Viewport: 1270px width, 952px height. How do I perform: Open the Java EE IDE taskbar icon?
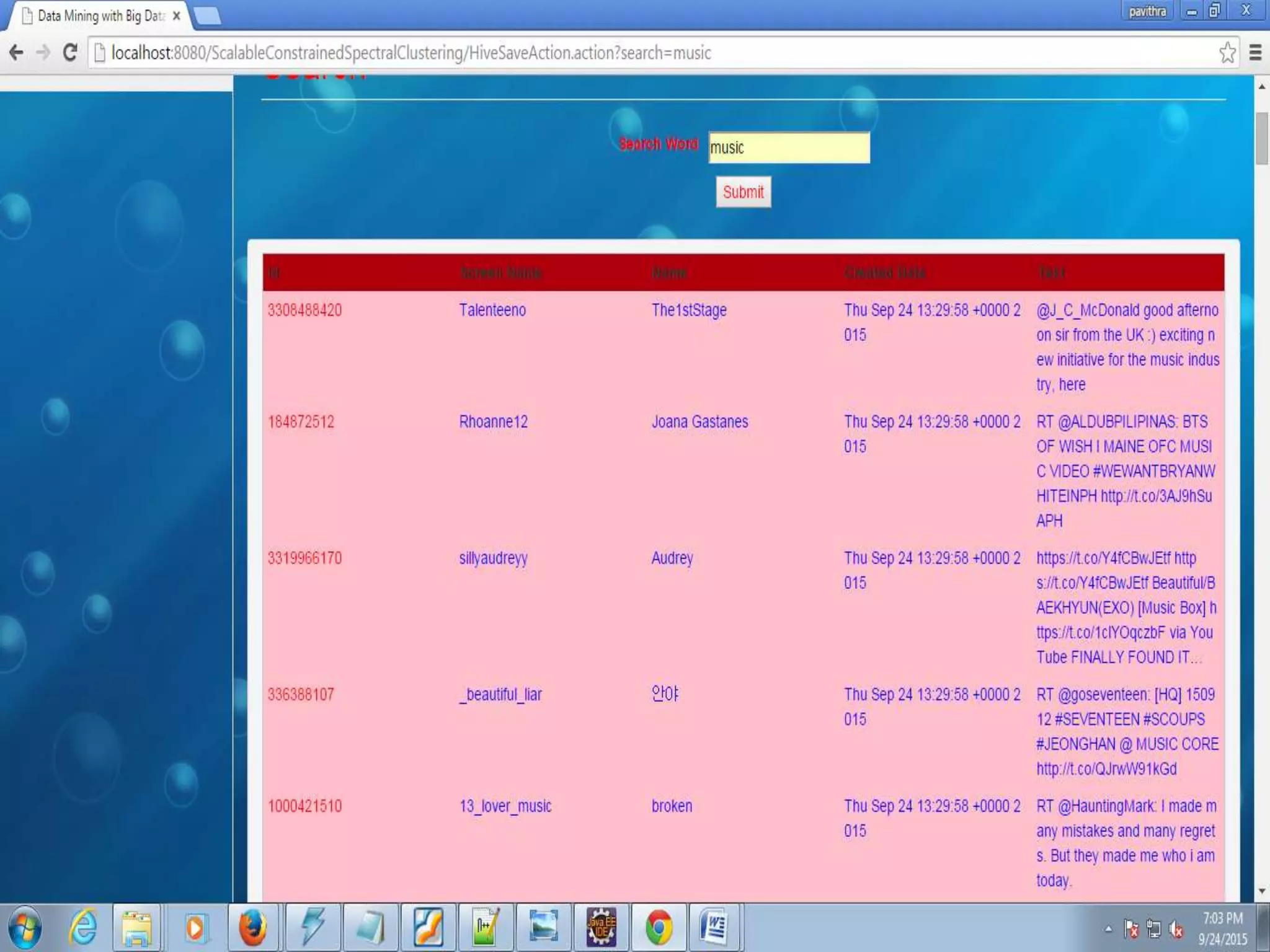point(601,928)
